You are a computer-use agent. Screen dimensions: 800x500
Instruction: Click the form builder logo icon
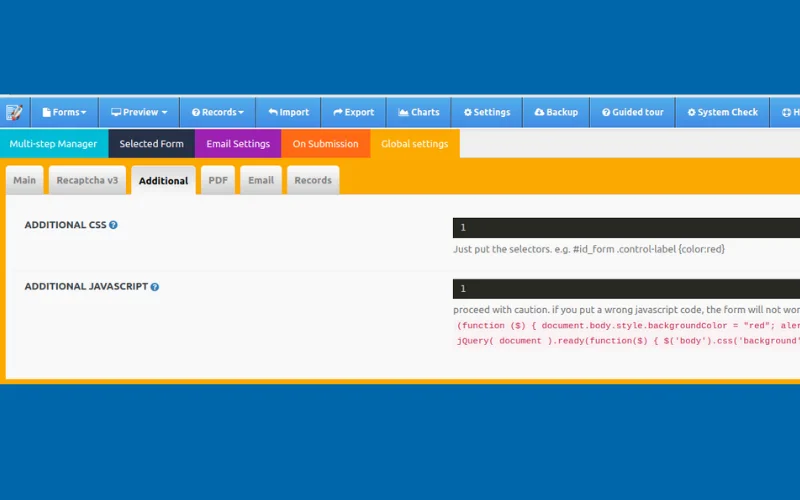pos(14,112)
